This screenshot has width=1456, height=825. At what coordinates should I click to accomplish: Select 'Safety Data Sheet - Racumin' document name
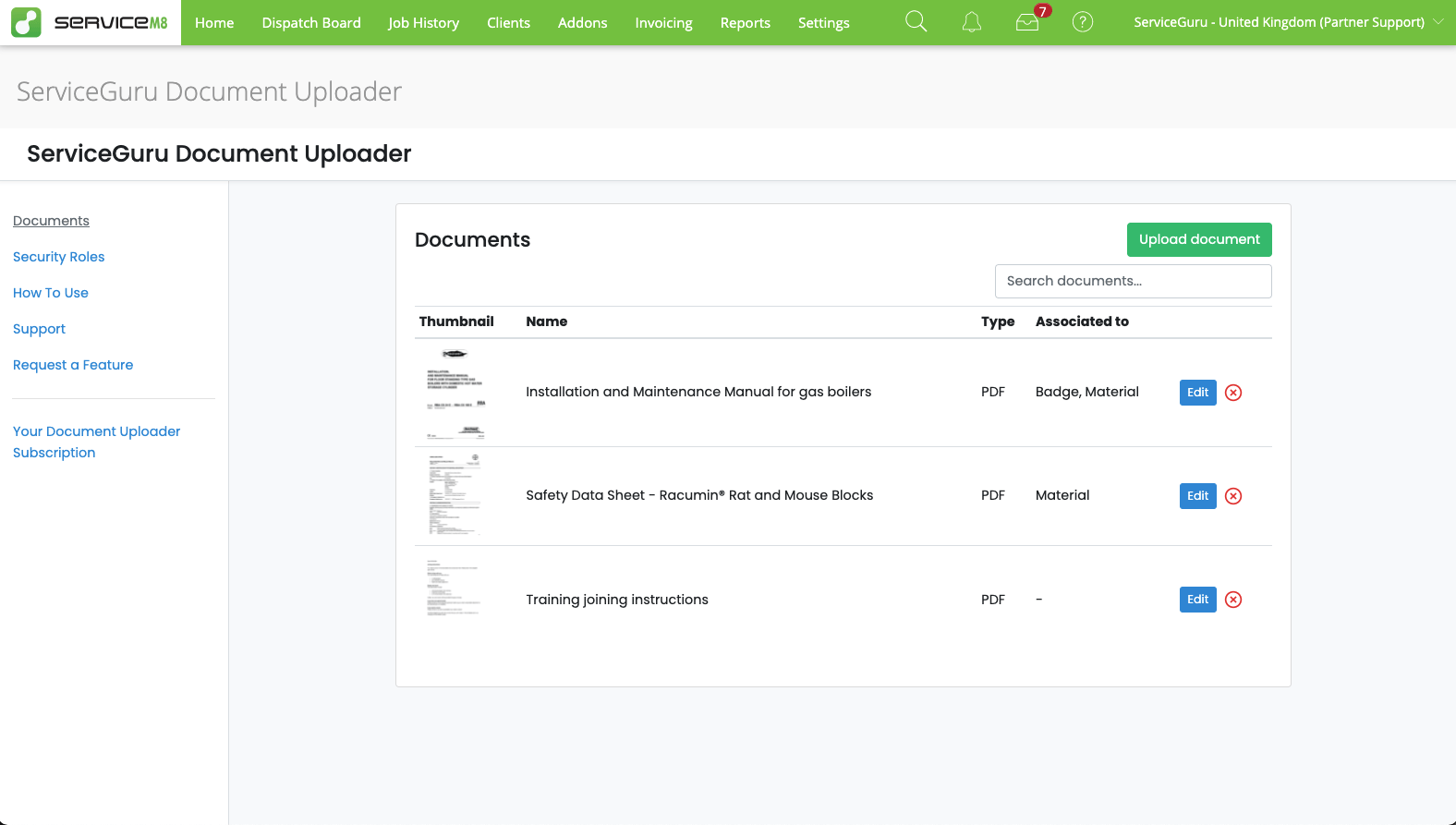coord(699,495)
